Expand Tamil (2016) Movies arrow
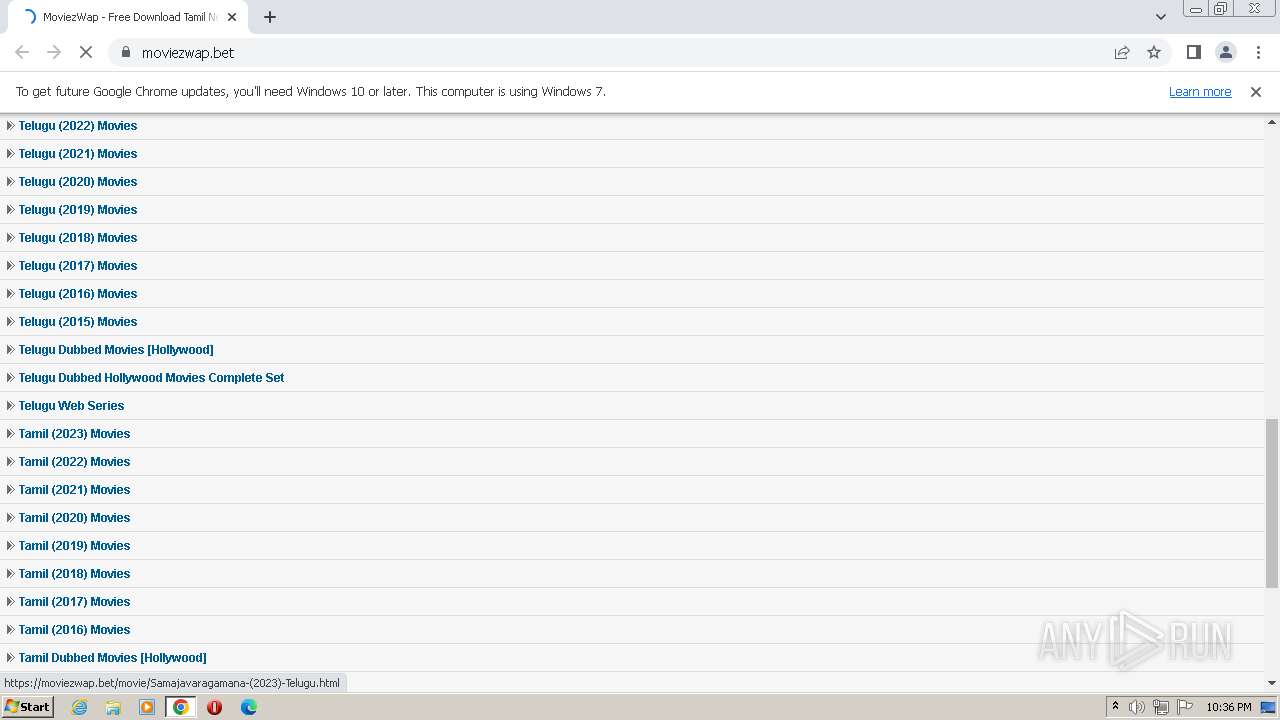The width and height of the screenshot is (1280, 720). pos(10,630)
